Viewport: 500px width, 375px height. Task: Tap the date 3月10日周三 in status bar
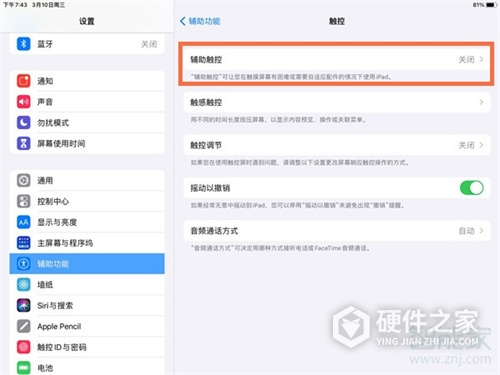pos(48,5)
